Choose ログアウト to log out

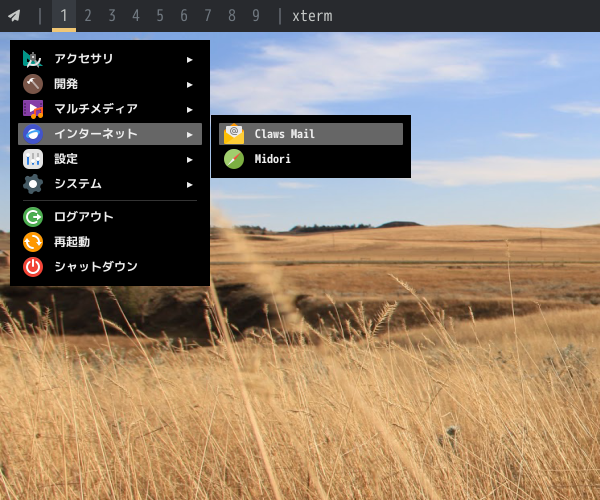click(110, 217)
